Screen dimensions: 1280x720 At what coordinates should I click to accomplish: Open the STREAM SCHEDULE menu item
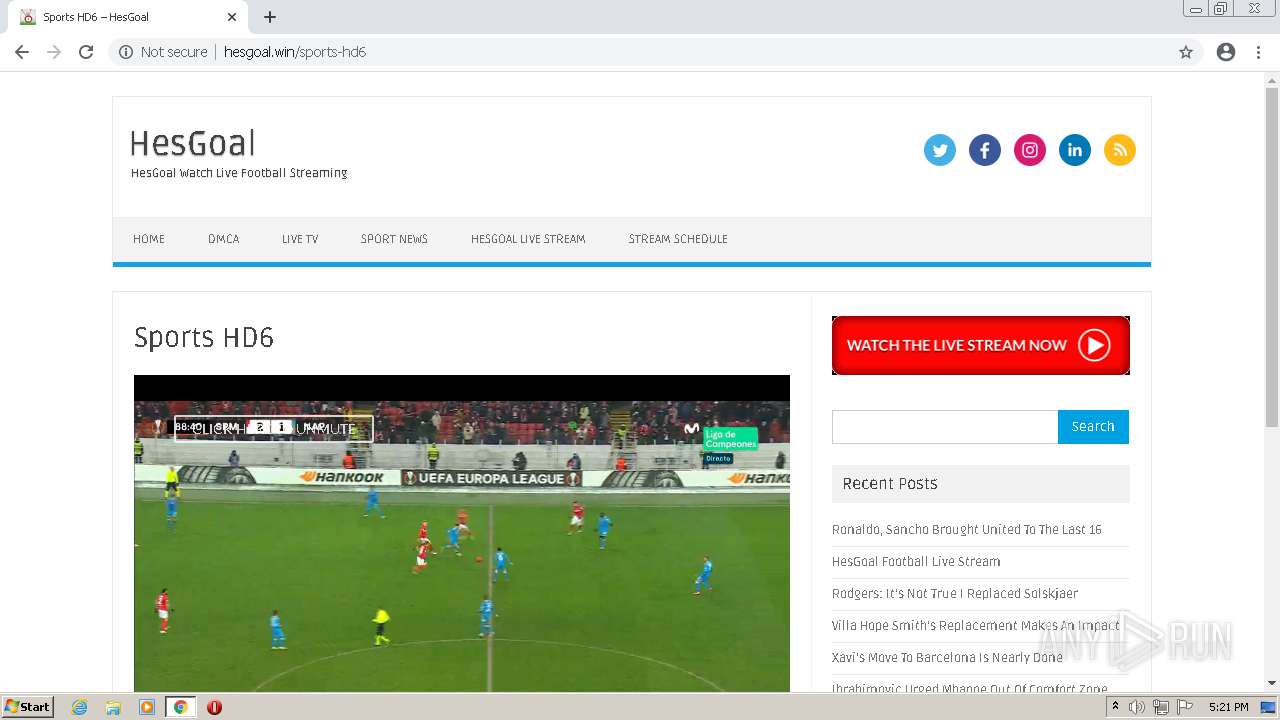tap(678, 239)
